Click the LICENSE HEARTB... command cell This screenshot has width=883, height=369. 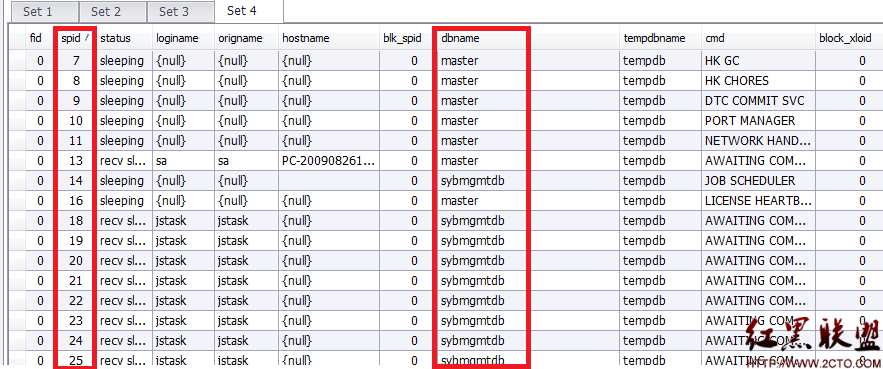pos(758,201)
